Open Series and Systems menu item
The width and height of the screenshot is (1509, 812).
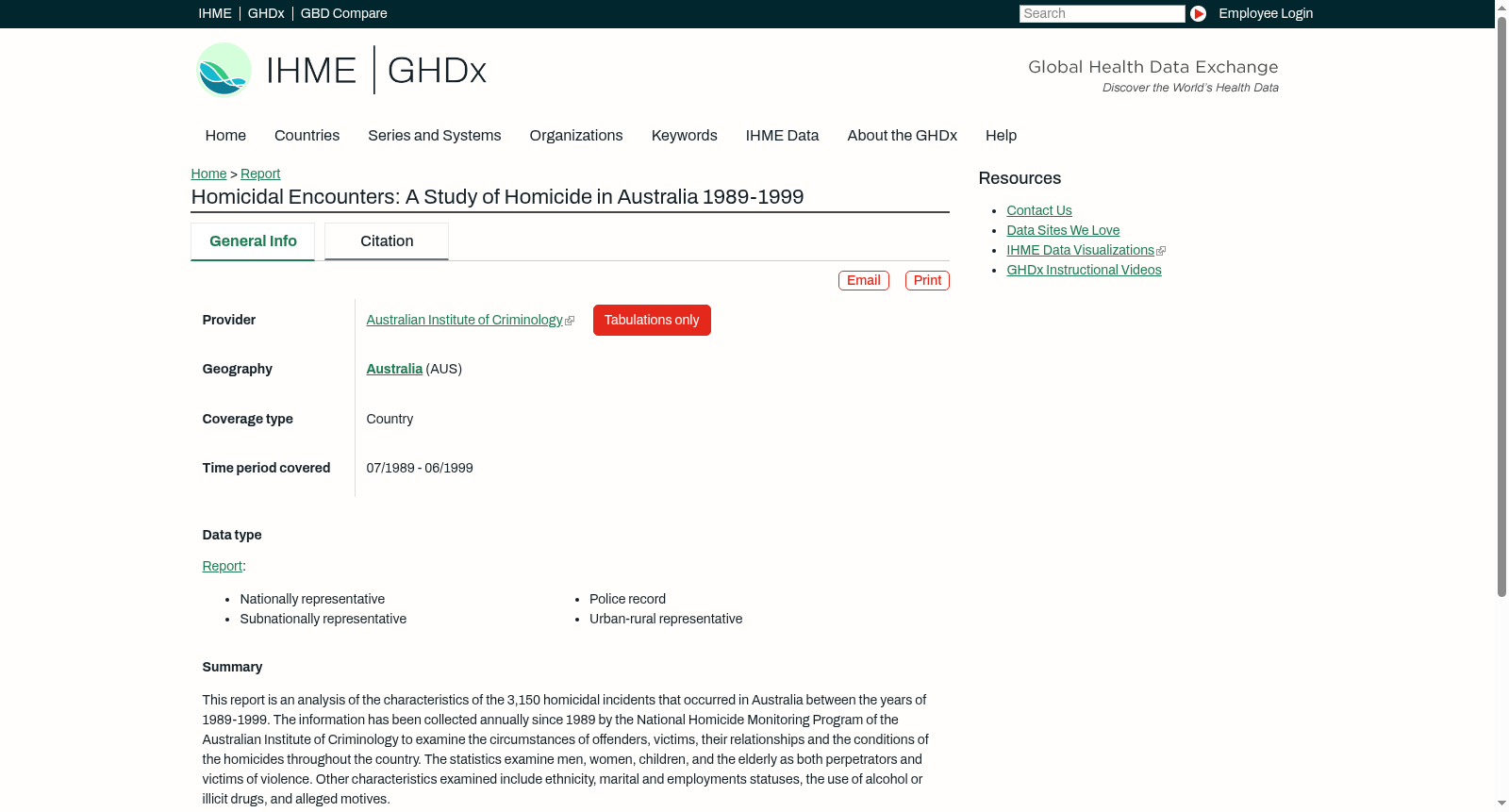click(x=434, y=136)
